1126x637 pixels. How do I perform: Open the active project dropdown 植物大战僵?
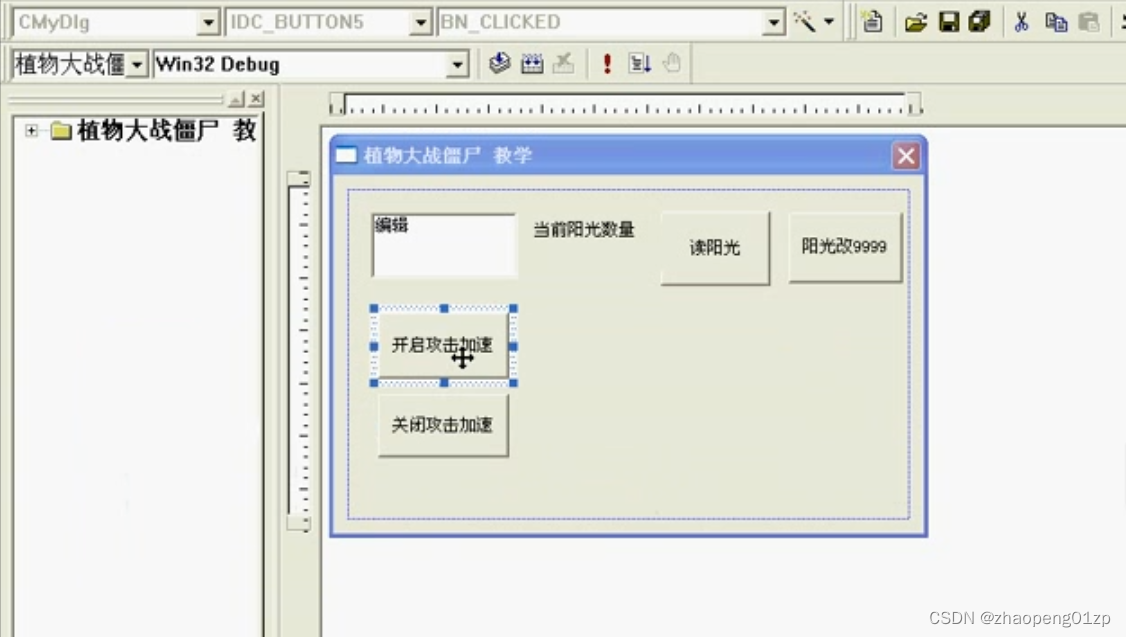(136, 64)
